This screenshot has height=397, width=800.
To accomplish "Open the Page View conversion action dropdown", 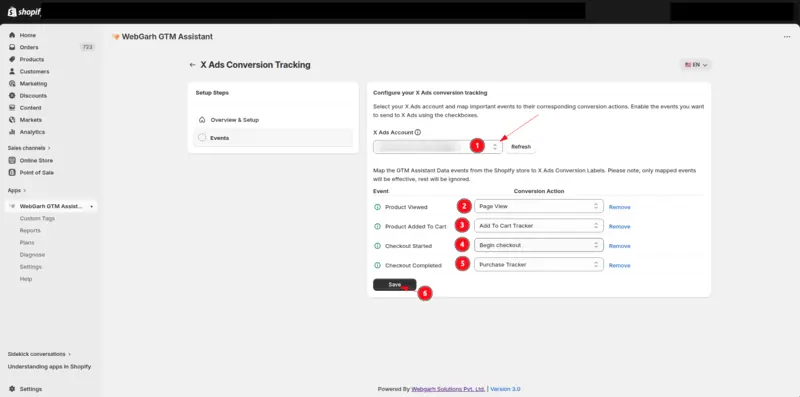I will click(539, 206).
